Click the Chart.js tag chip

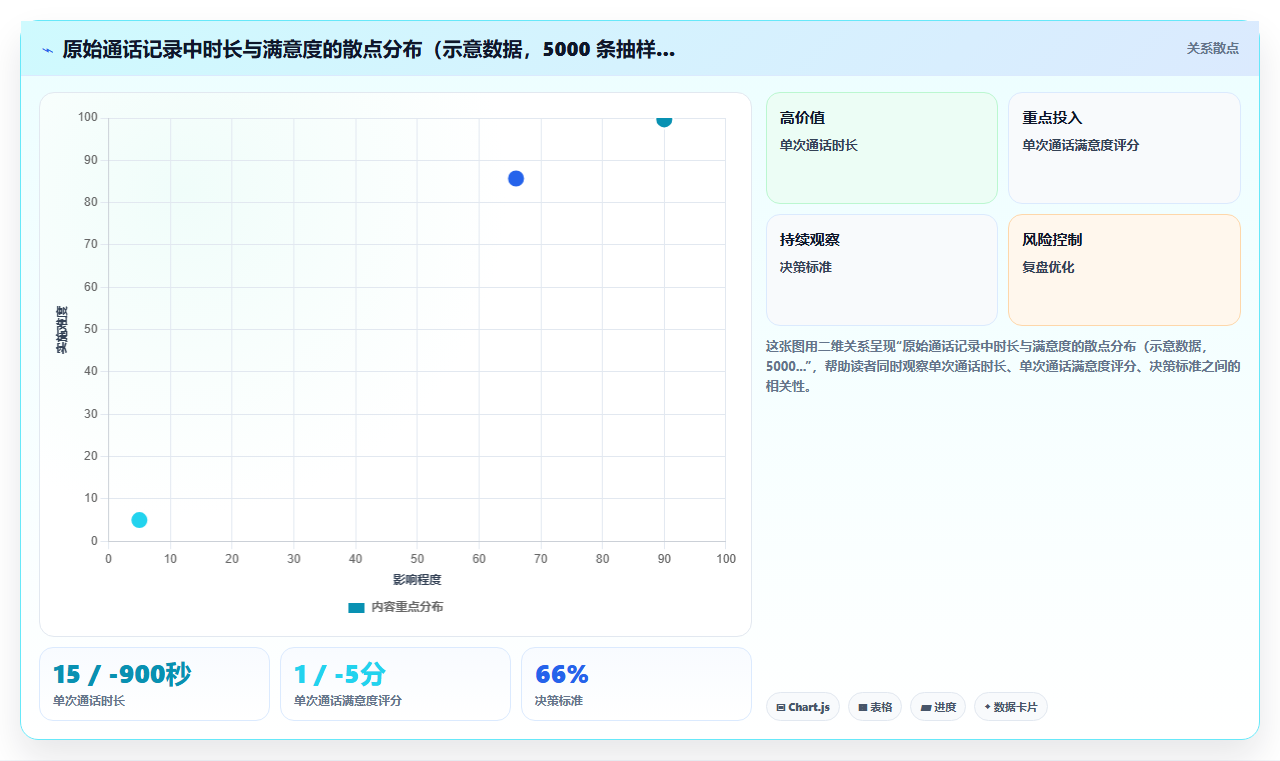(803, 707)
